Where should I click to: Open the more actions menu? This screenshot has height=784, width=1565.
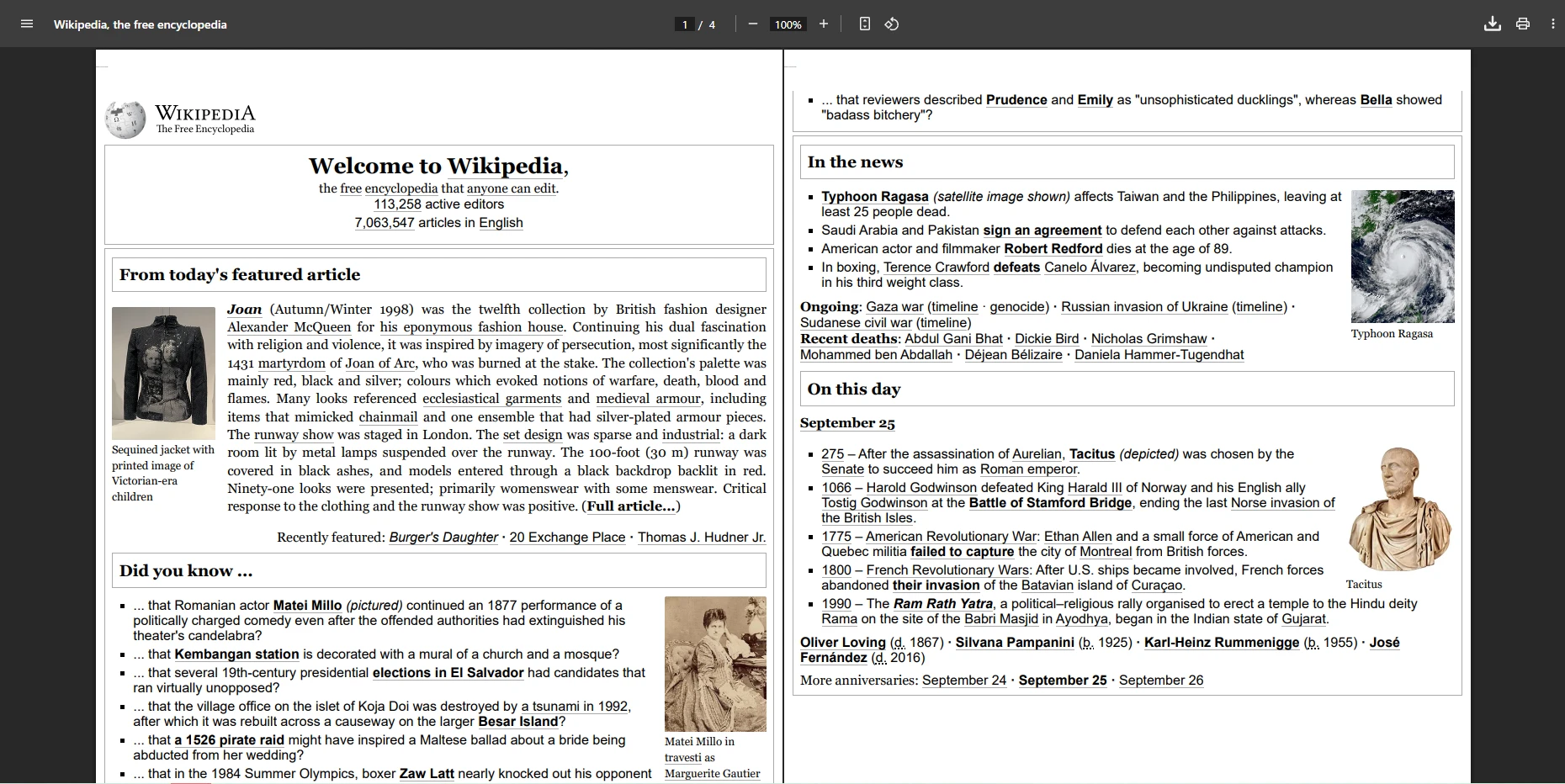click(1553, 24)
